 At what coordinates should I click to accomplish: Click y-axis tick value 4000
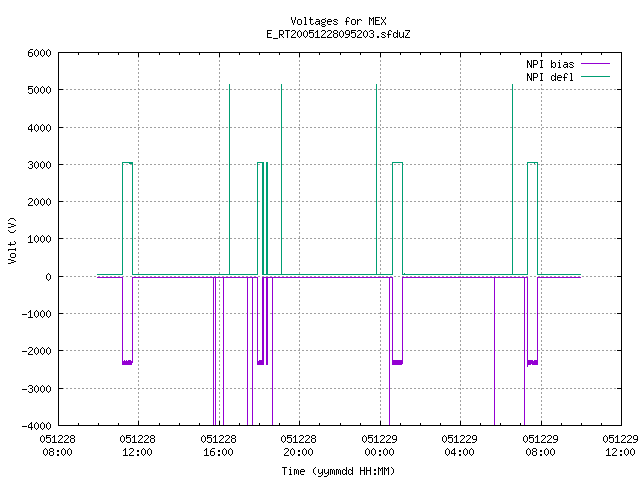tap(39, 128)
